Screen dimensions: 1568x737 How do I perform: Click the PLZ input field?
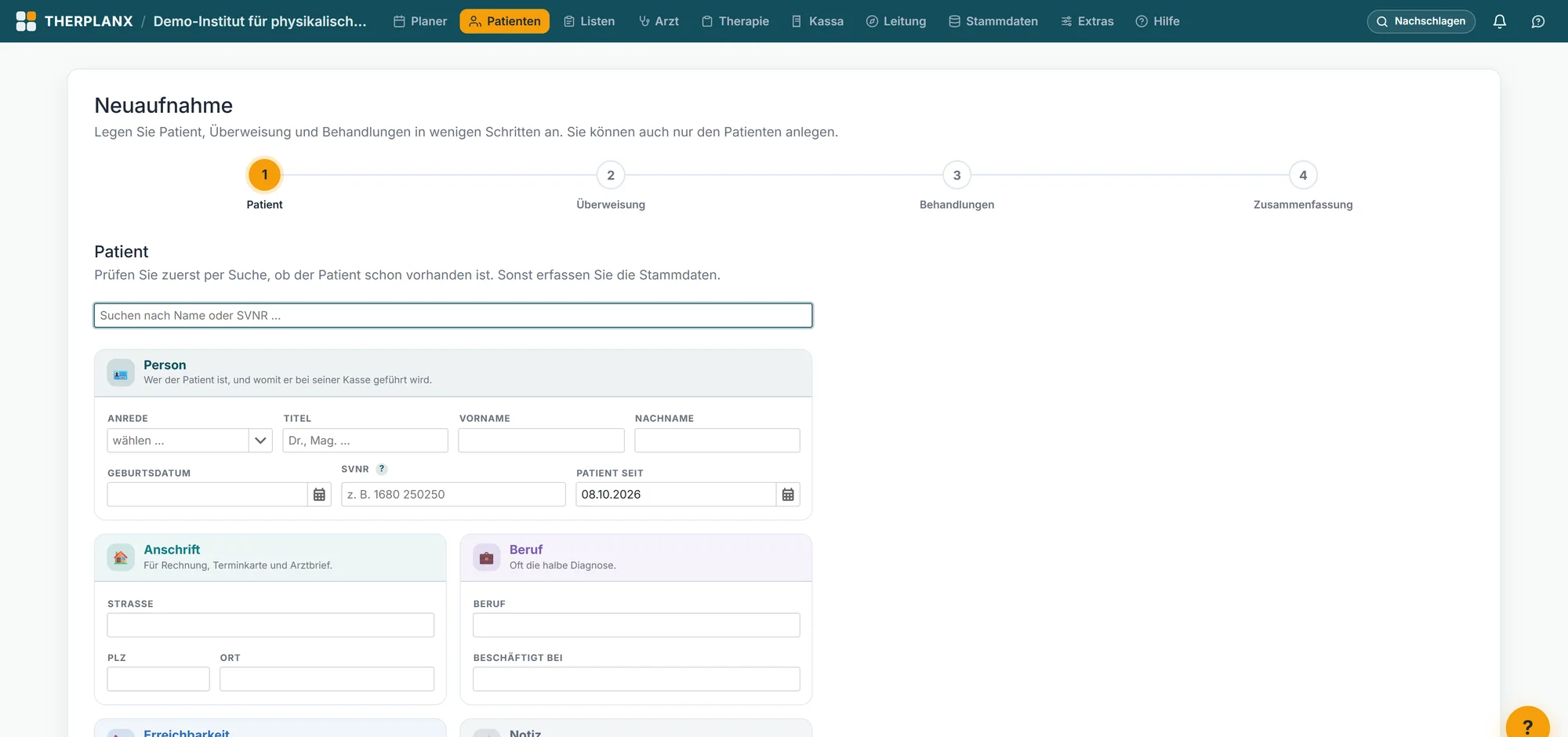158,679
